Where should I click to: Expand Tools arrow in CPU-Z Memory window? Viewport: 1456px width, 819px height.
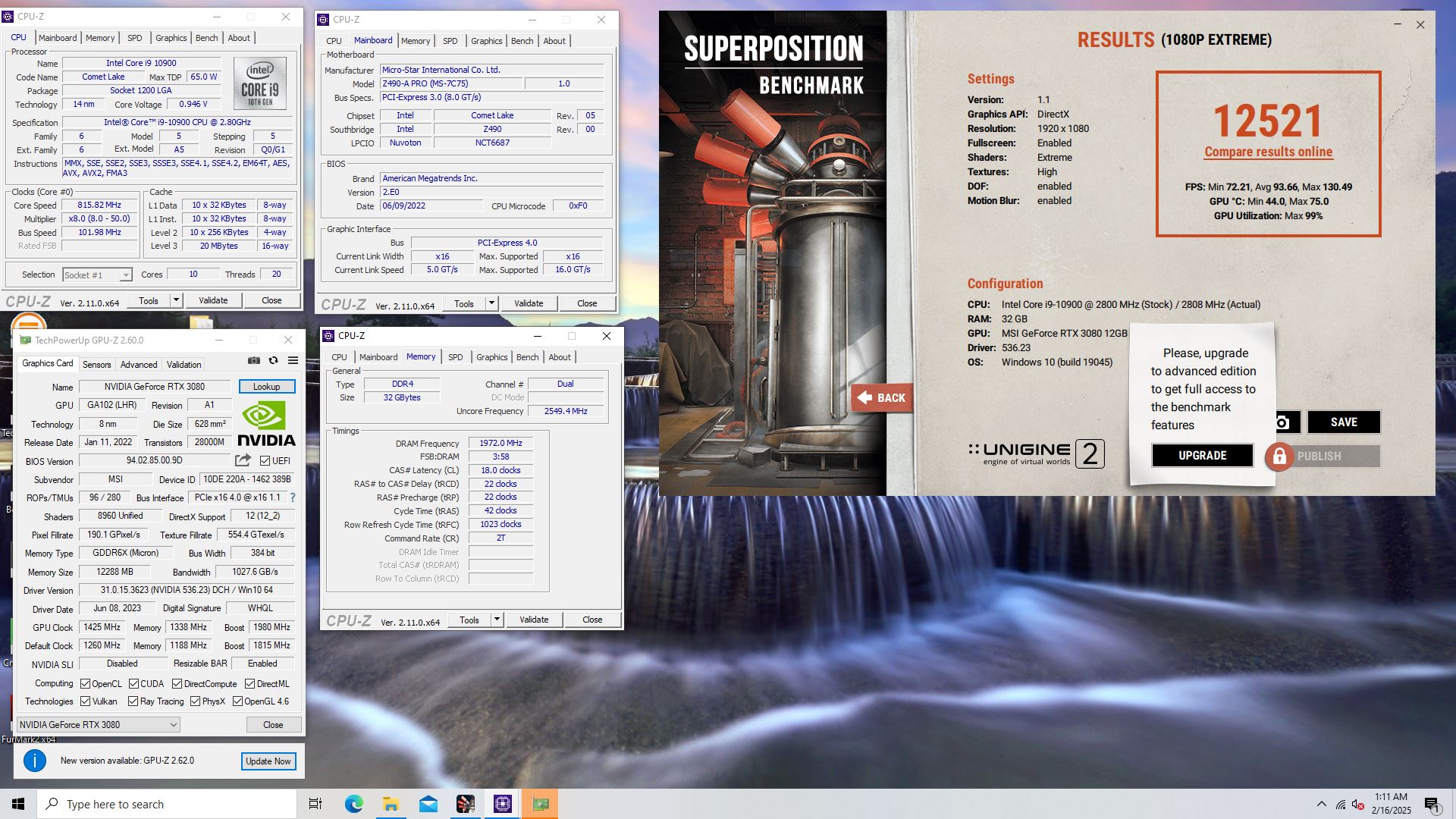point(497,620)
